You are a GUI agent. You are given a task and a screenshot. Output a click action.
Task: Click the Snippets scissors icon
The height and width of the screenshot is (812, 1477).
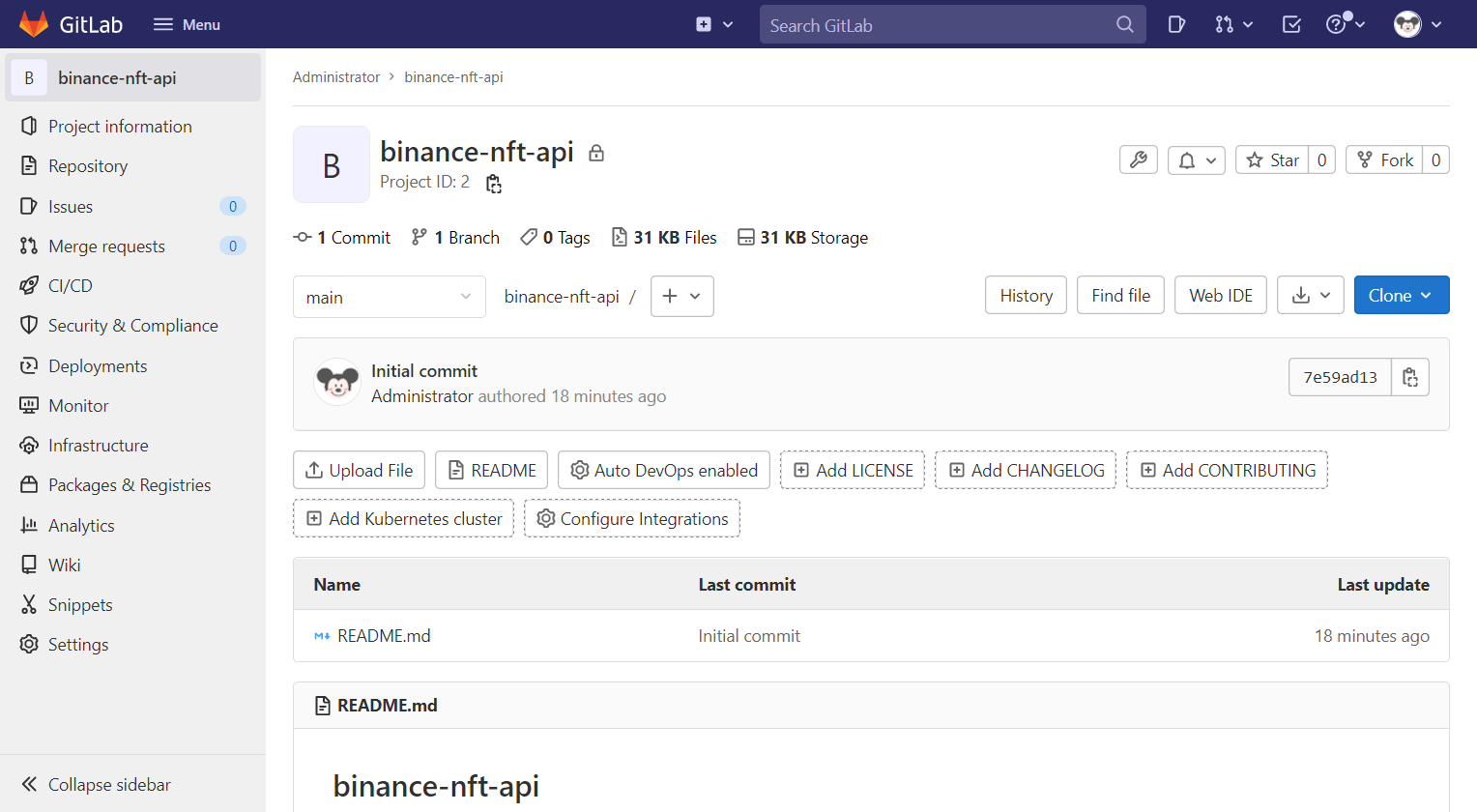pos(29,605)
